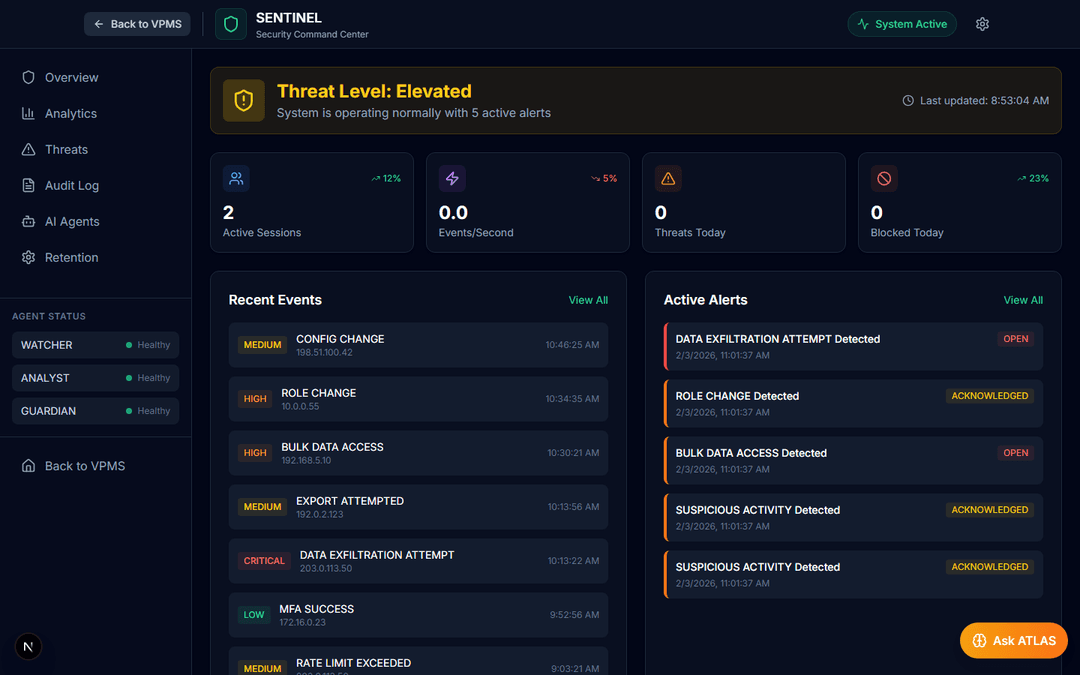This screenshot has width=1080, height=675.
Task: Click the shield icon in the Threat Level banner
Action: click(243, 100)
